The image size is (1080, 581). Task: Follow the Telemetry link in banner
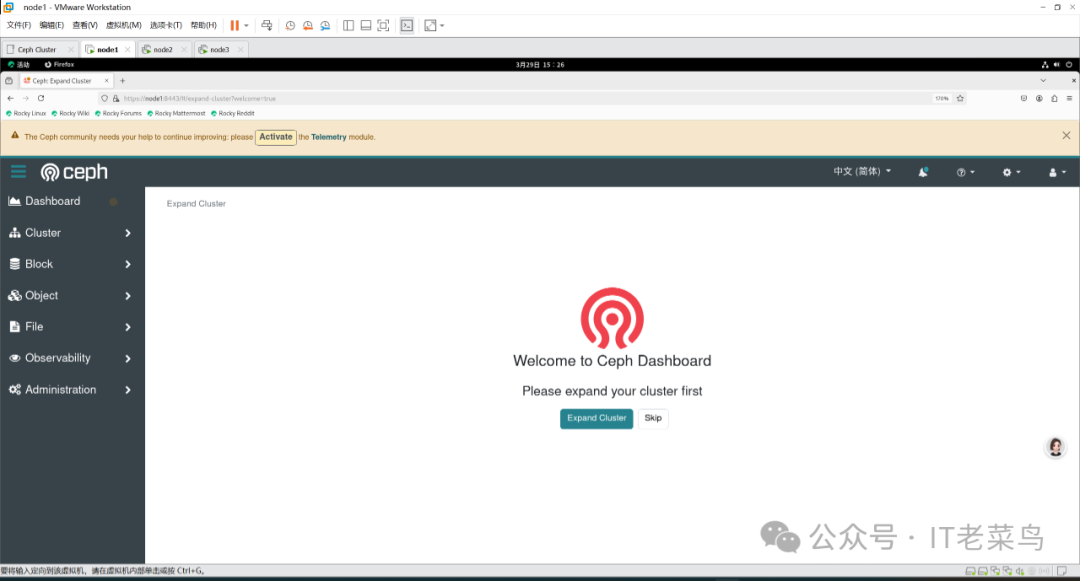pos(329,137)
